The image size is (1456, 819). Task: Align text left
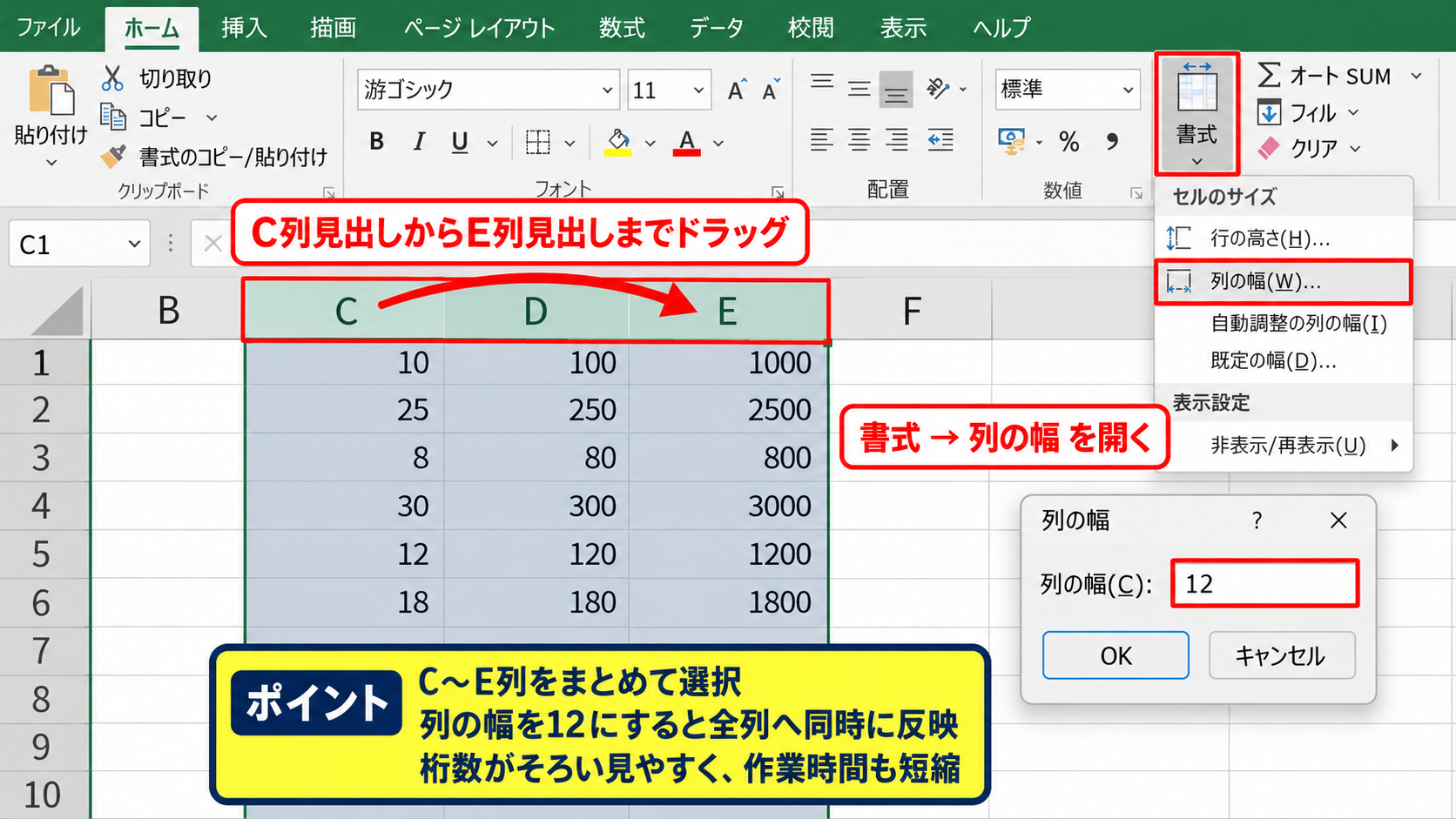click(822, 140)
